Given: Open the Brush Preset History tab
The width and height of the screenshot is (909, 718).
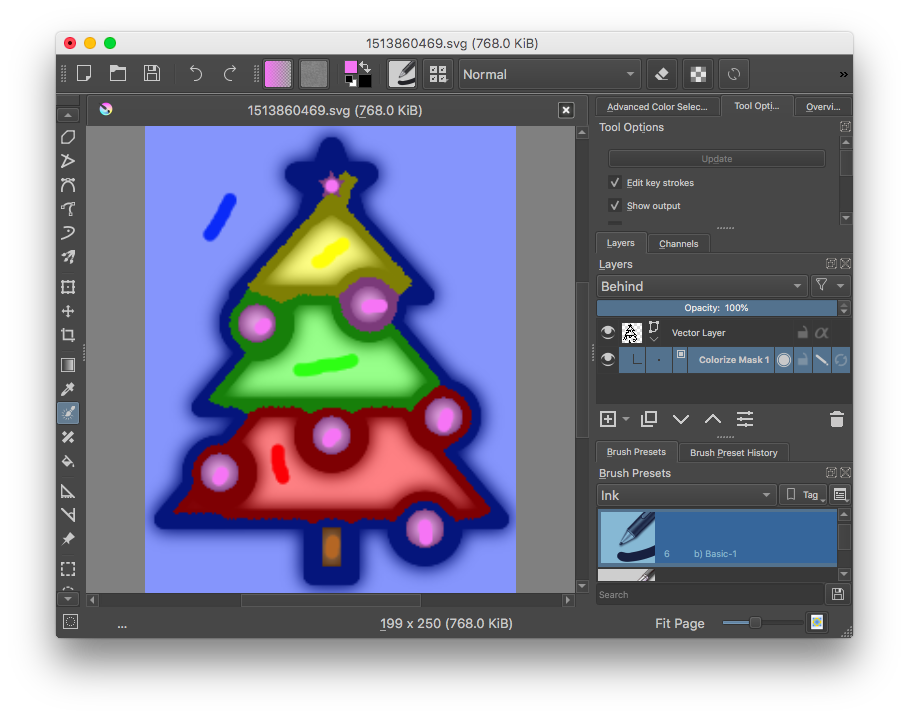Looking at the screenshot, I should [x=733, y=452].
